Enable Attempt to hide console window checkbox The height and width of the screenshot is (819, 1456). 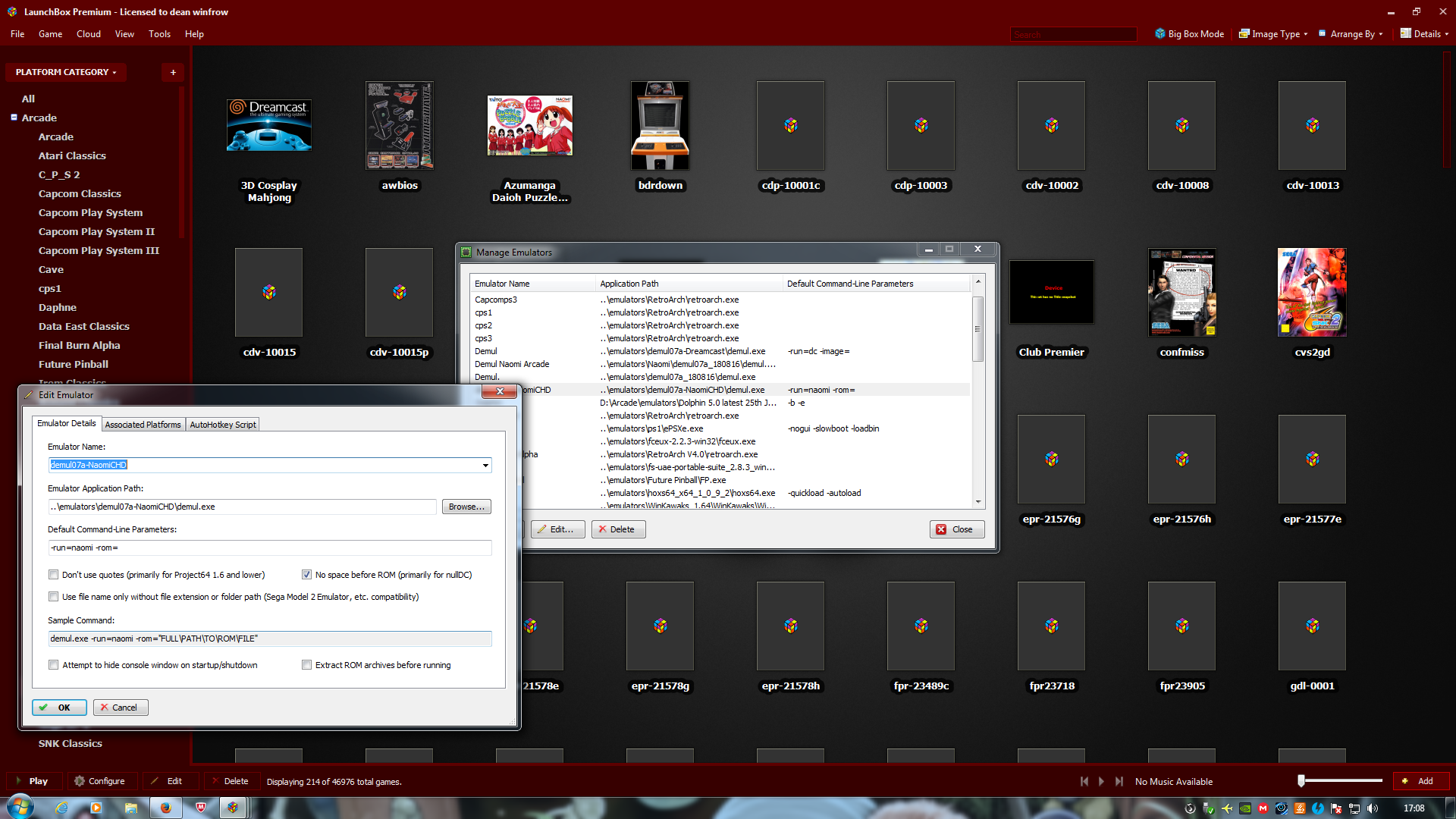click(x=53, y=665)
